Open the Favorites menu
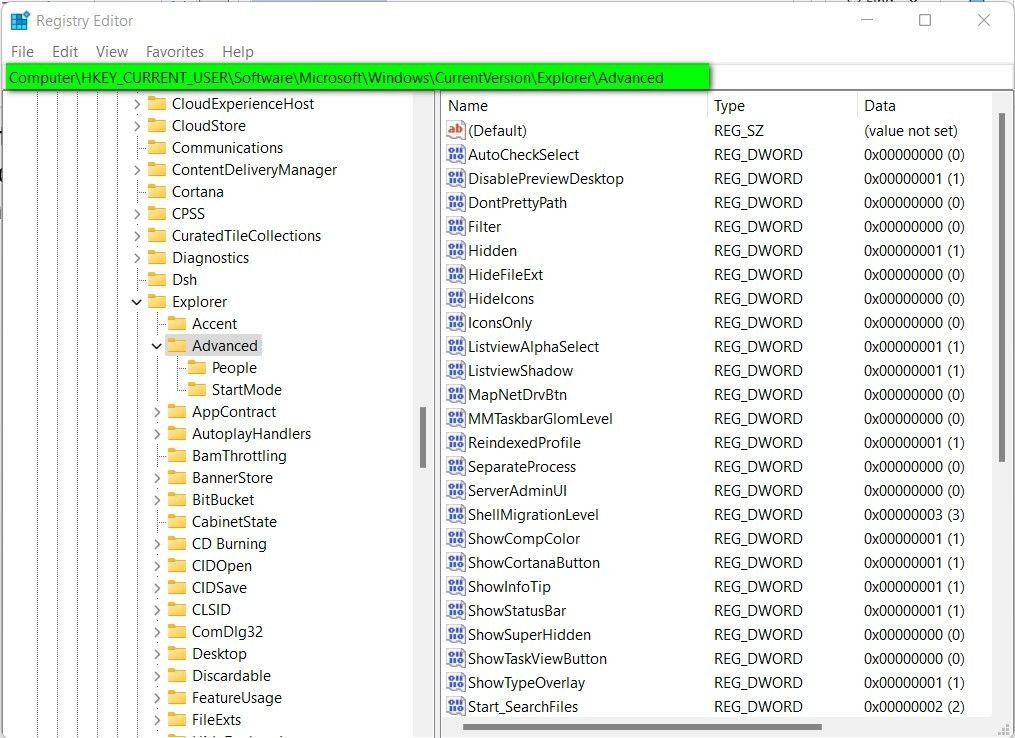 175,52
